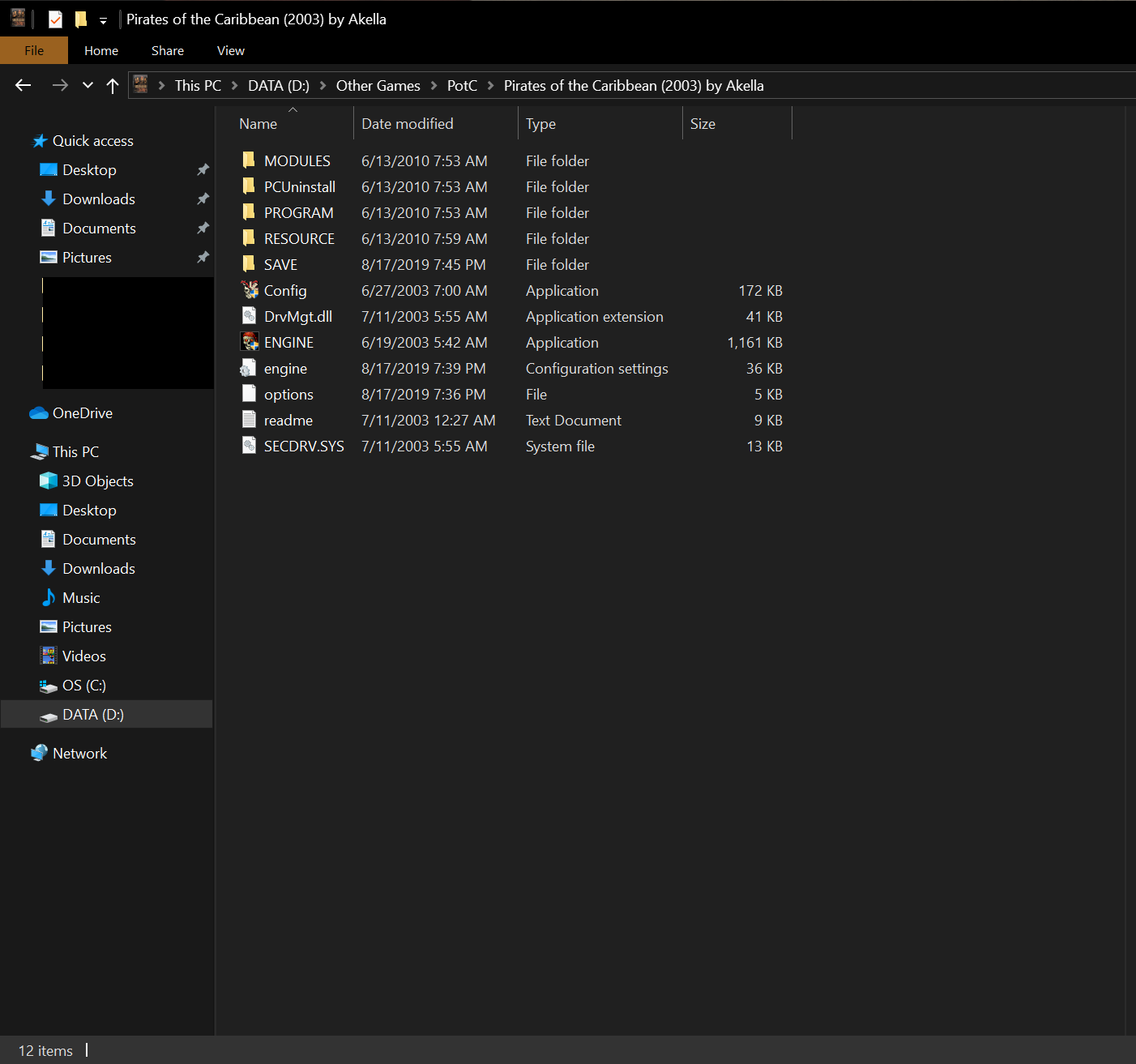
Task: Open Documents under Quick access
Action: pyautogui.click(x=99, y=228)
